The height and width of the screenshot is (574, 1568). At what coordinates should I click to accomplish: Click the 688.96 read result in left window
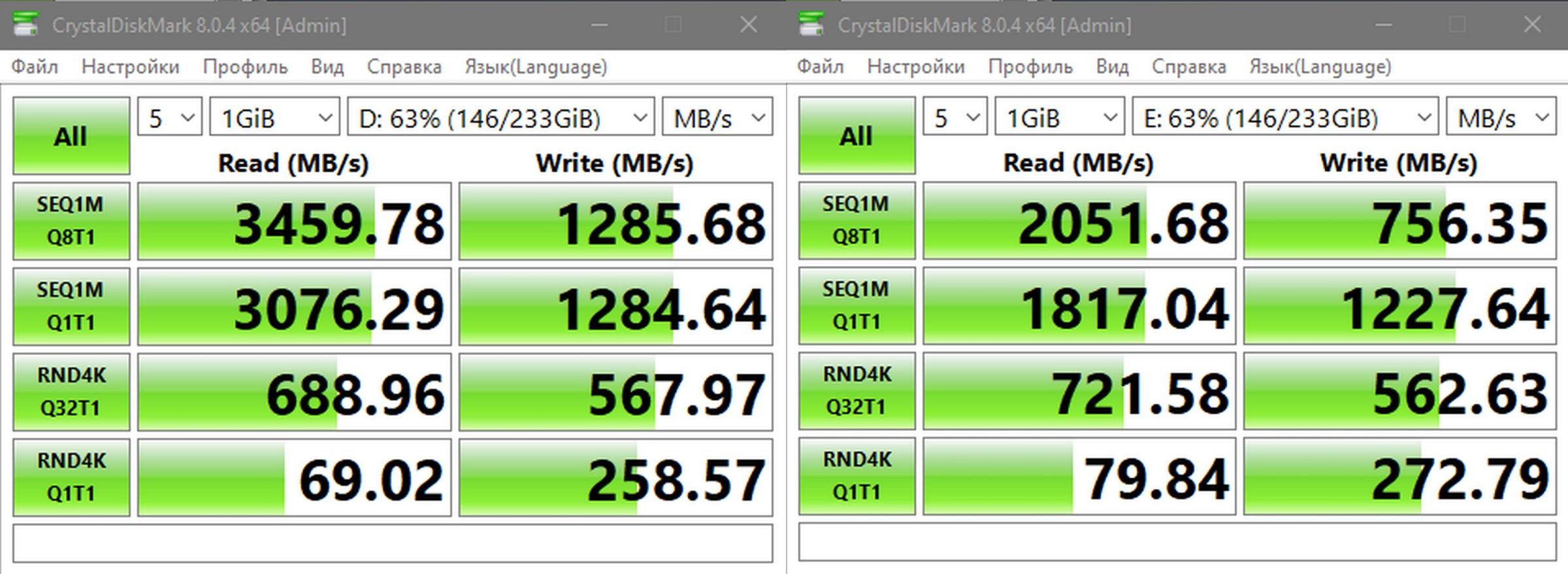pos(295,392)
